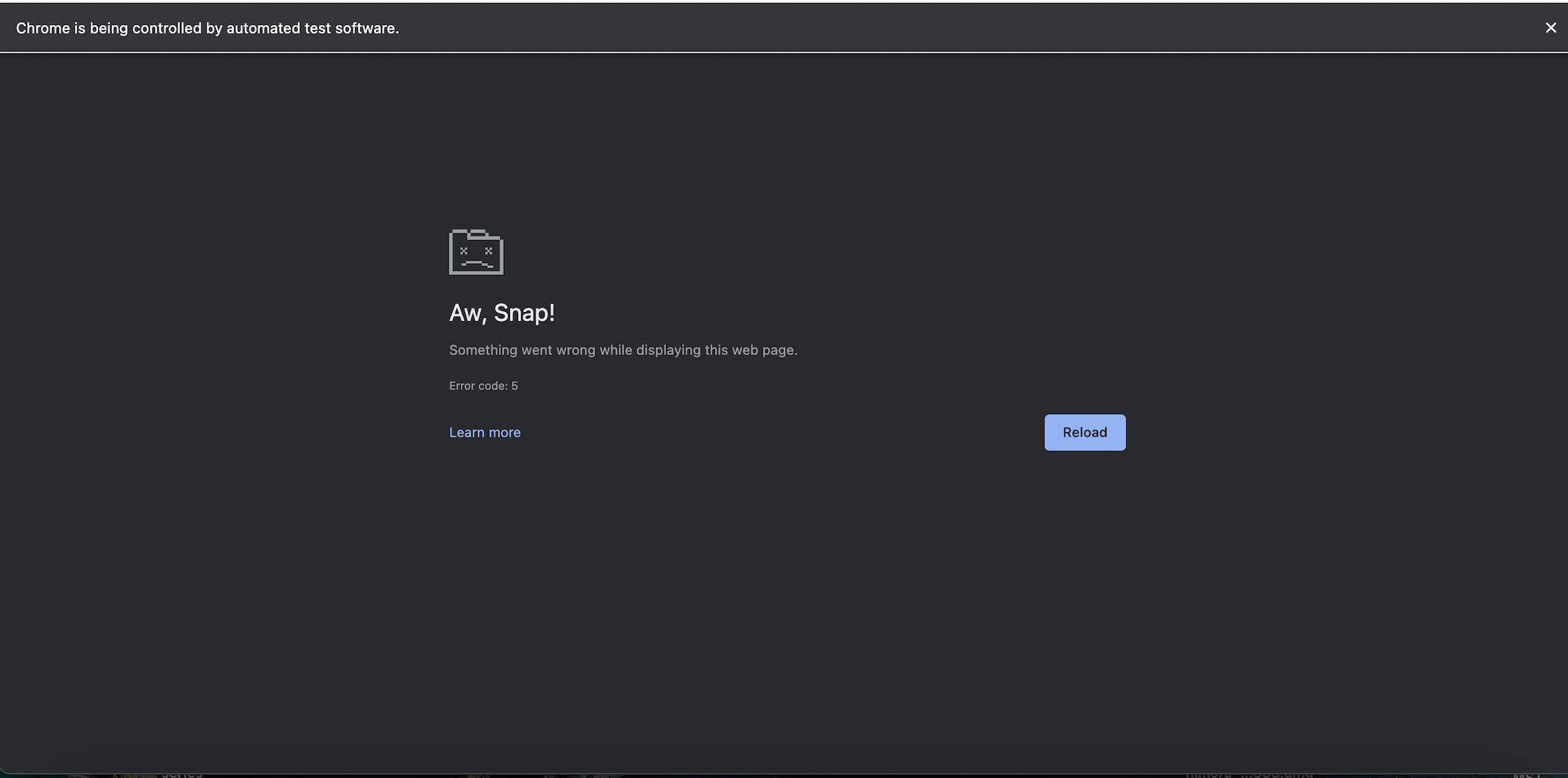
Task: Select the frowning mouth of the crash graphic
Action: 474,261
